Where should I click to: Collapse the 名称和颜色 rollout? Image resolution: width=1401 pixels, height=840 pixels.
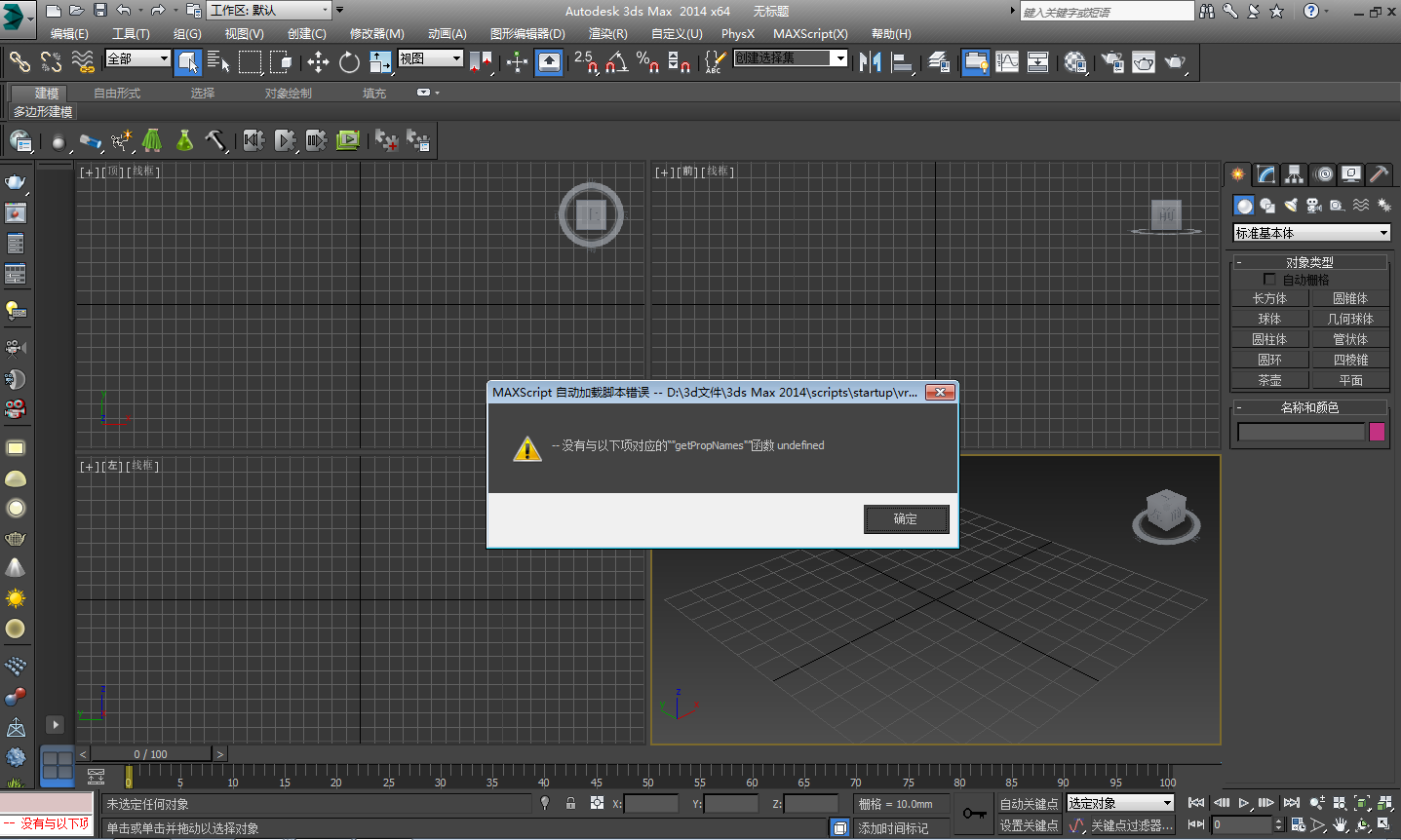(x=1309, y=407)
